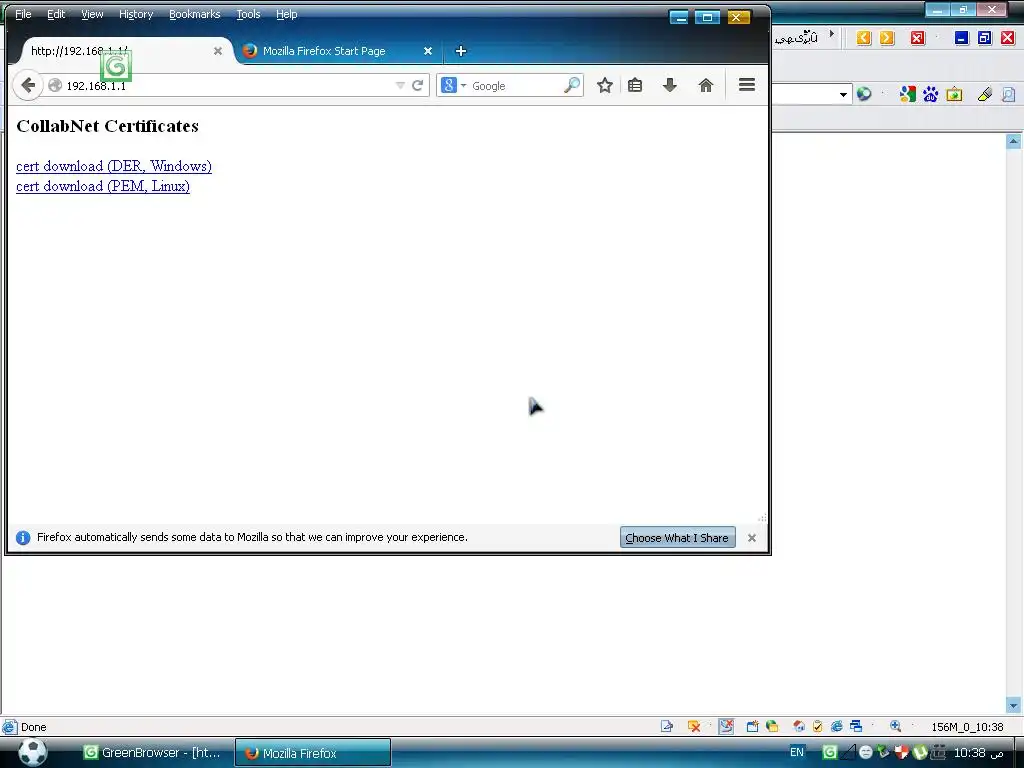
Task: Click GreenBrowser status bar house icon
Action: [798, 726]
